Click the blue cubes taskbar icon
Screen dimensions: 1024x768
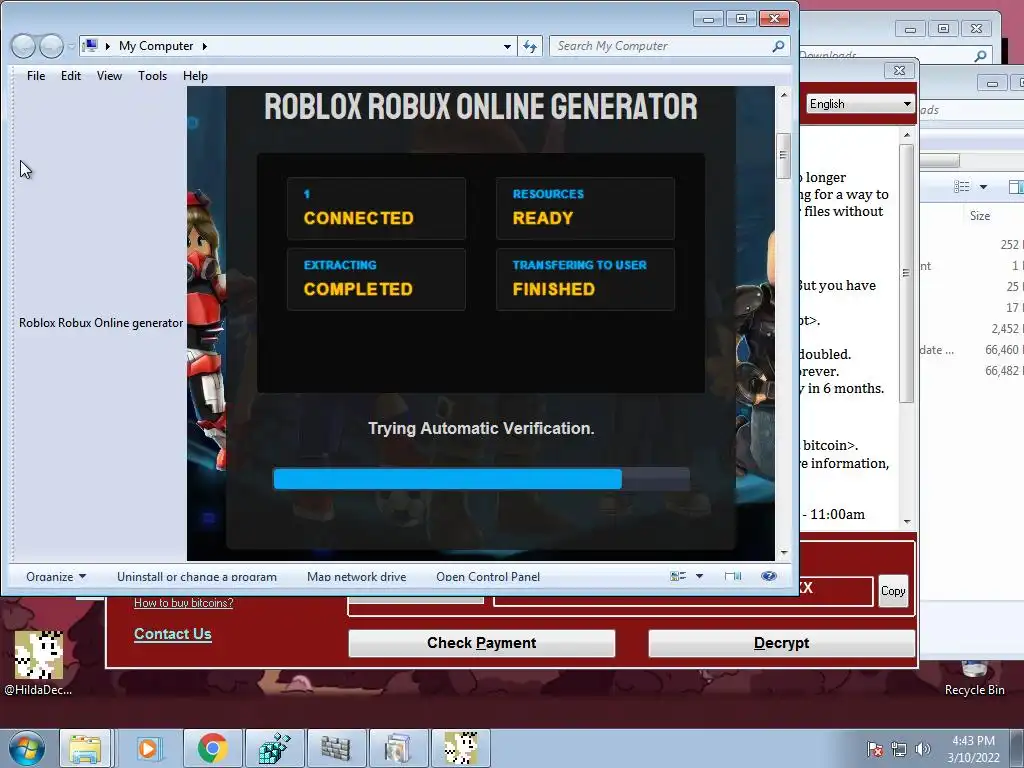(x=274, y=748)
